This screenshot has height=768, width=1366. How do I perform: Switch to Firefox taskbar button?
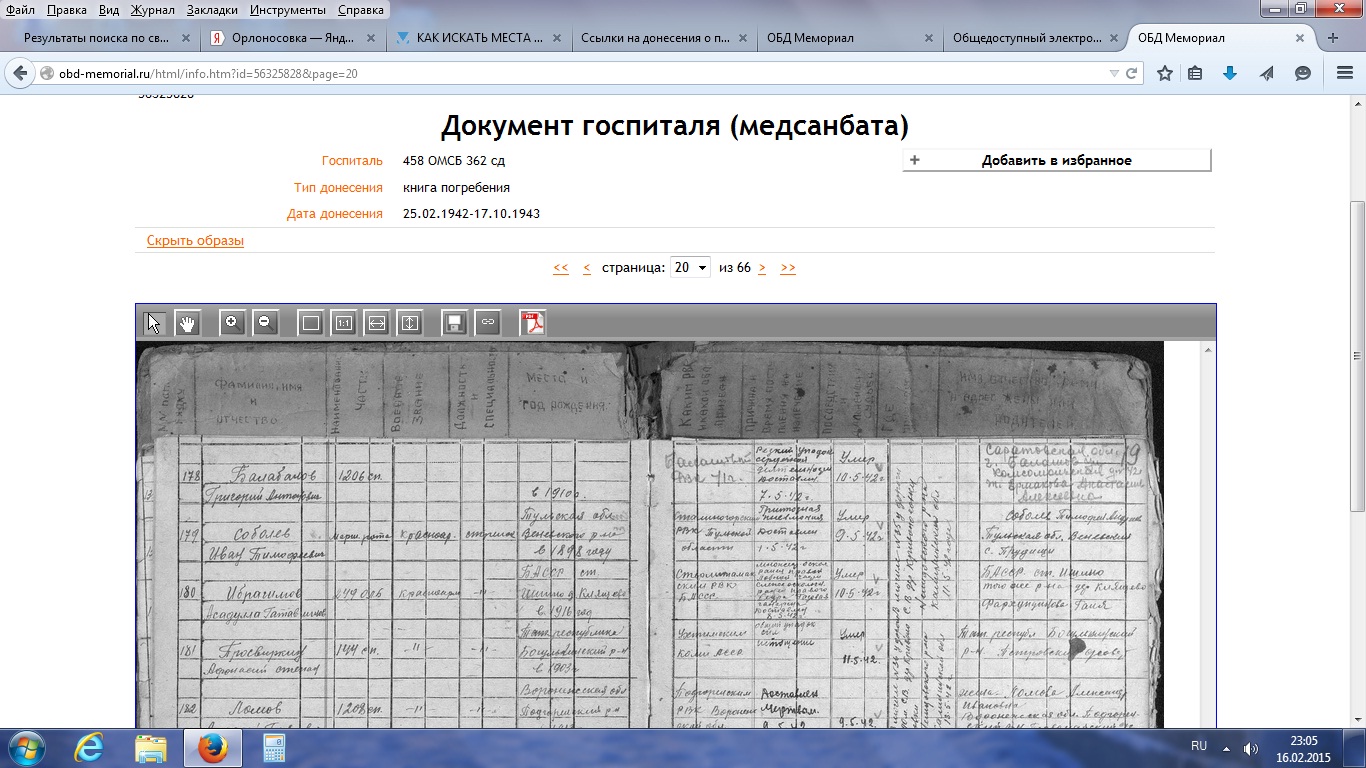point(211,747)
